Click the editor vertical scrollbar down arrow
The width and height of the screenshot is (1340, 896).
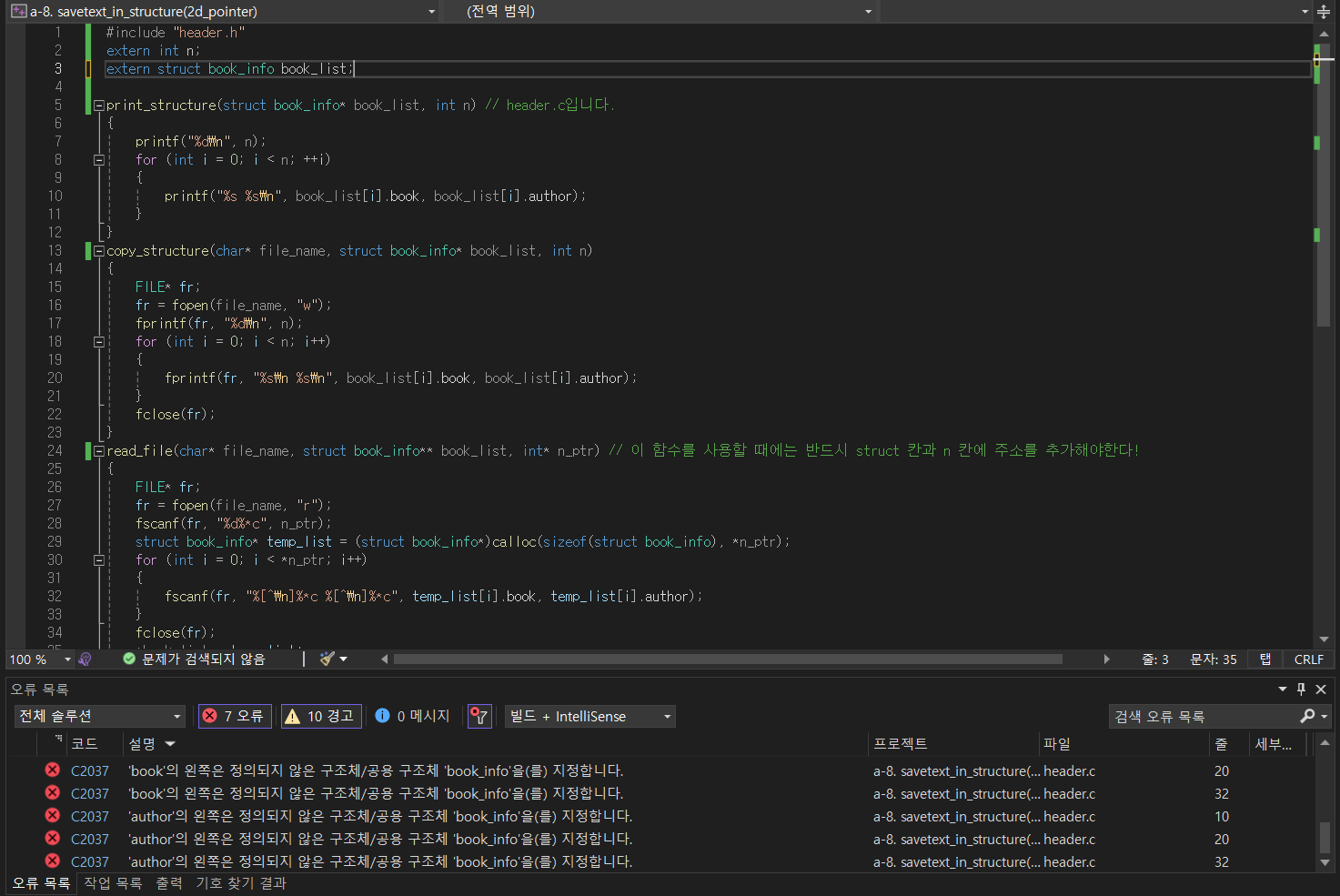(1324, 639)
